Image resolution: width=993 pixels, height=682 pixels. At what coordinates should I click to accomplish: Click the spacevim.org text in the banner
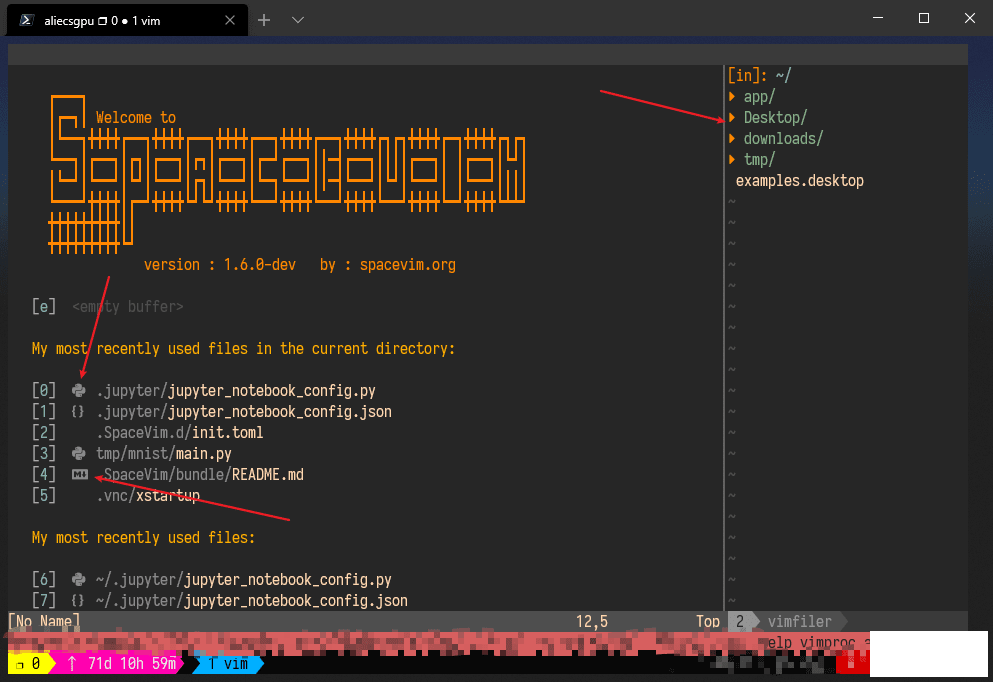coord(408,265)
